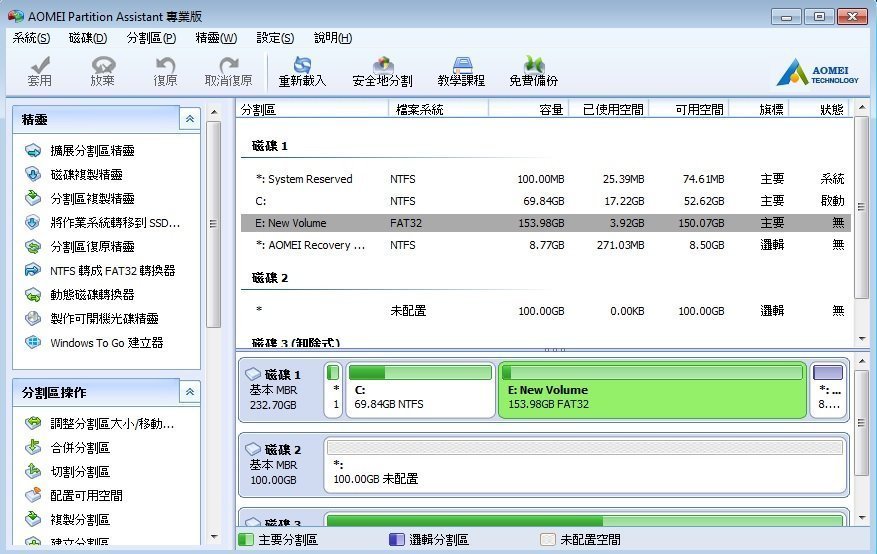The image size is (877, 554).
Task: Sort by the 分割區 column header
Action: (x=312, y=110)
